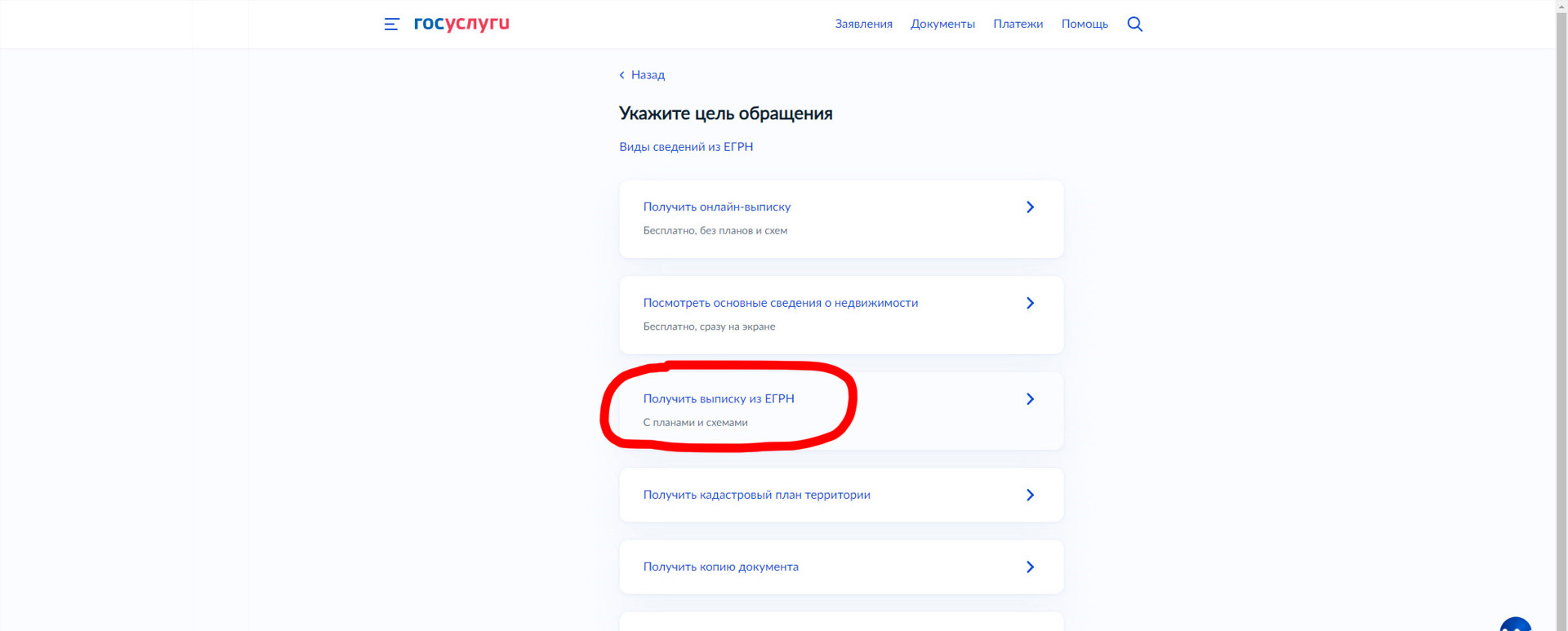The image size is (1568, 631).
Task: Open the Виды сведений из ЕГРН link
Action: 686,147
